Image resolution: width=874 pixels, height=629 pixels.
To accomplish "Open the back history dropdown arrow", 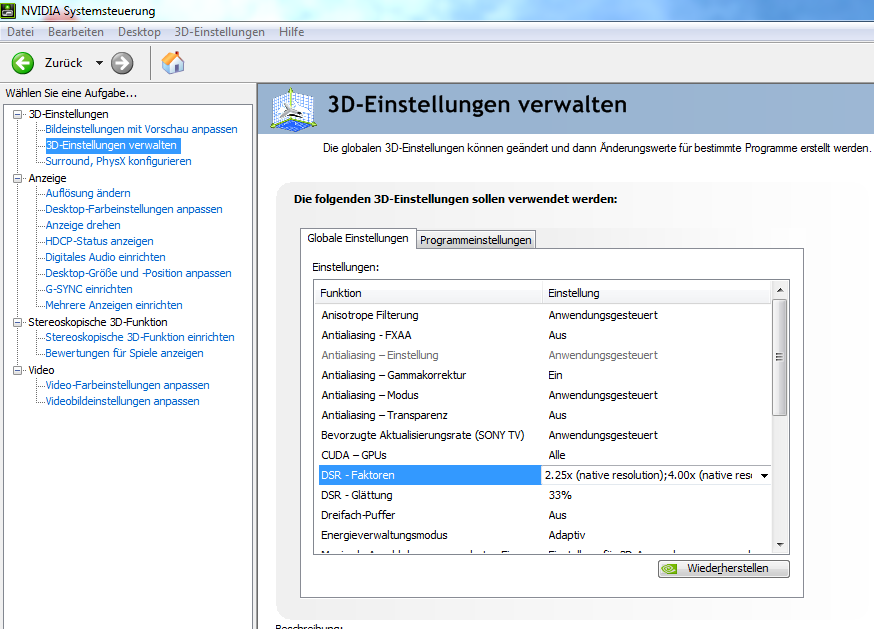I will [99, 63].
